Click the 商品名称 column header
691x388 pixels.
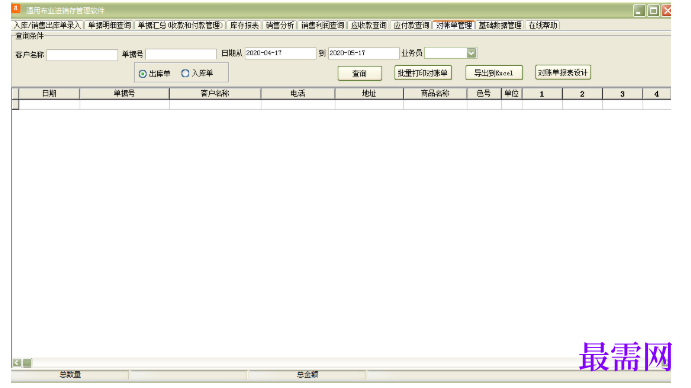point(435,93)
